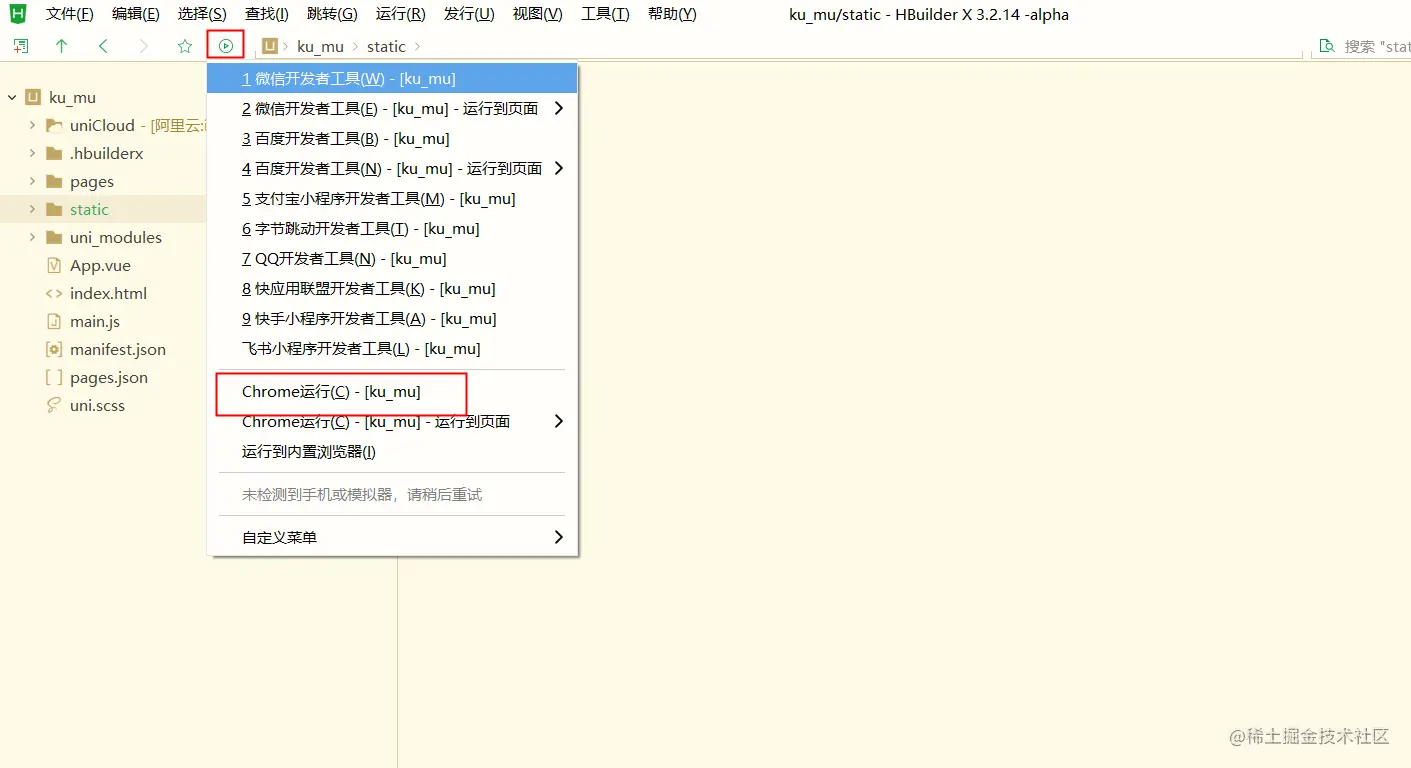
Task: Open uni.scss from the project tree
Action: 97,405
